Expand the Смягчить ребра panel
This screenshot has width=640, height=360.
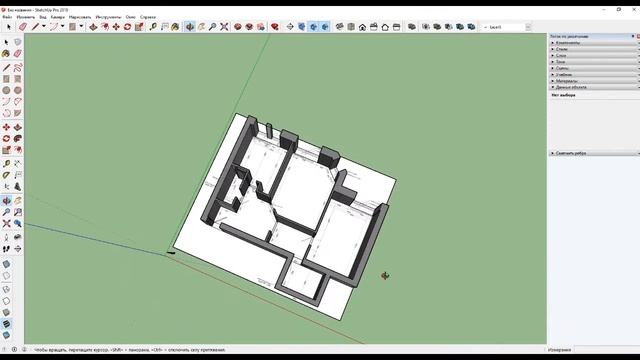coord(594,153)
